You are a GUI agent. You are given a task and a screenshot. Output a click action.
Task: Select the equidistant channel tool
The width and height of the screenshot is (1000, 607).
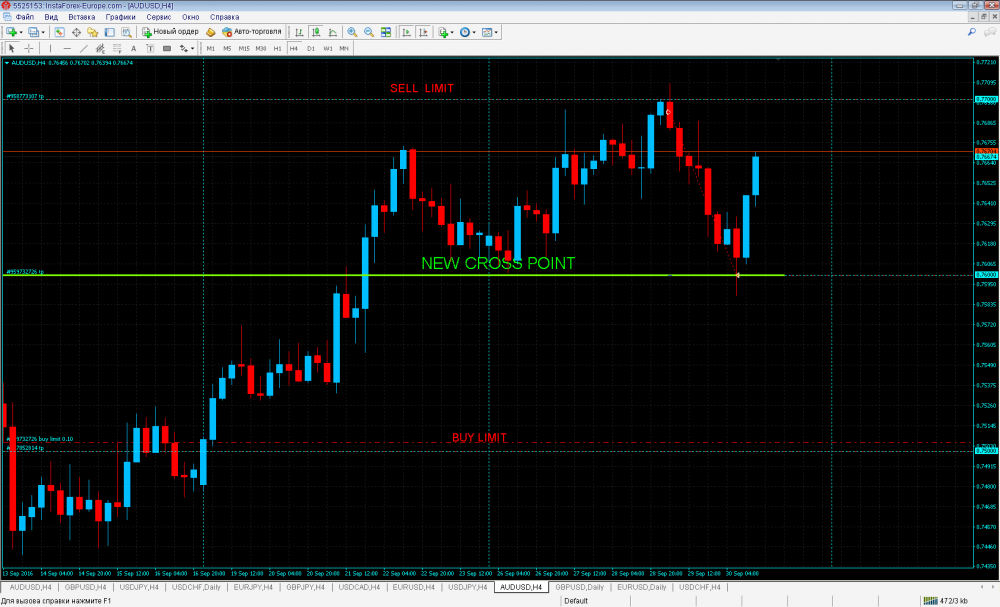100,48
